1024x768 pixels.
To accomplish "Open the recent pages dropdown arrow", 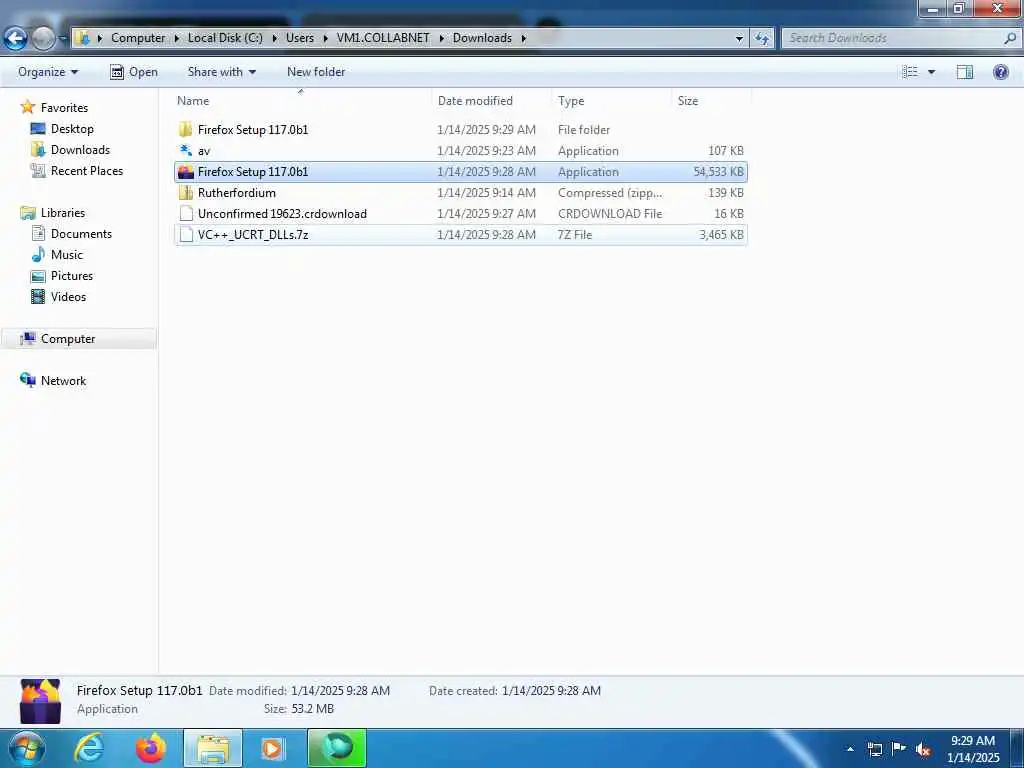I will (x=63, y=39).
